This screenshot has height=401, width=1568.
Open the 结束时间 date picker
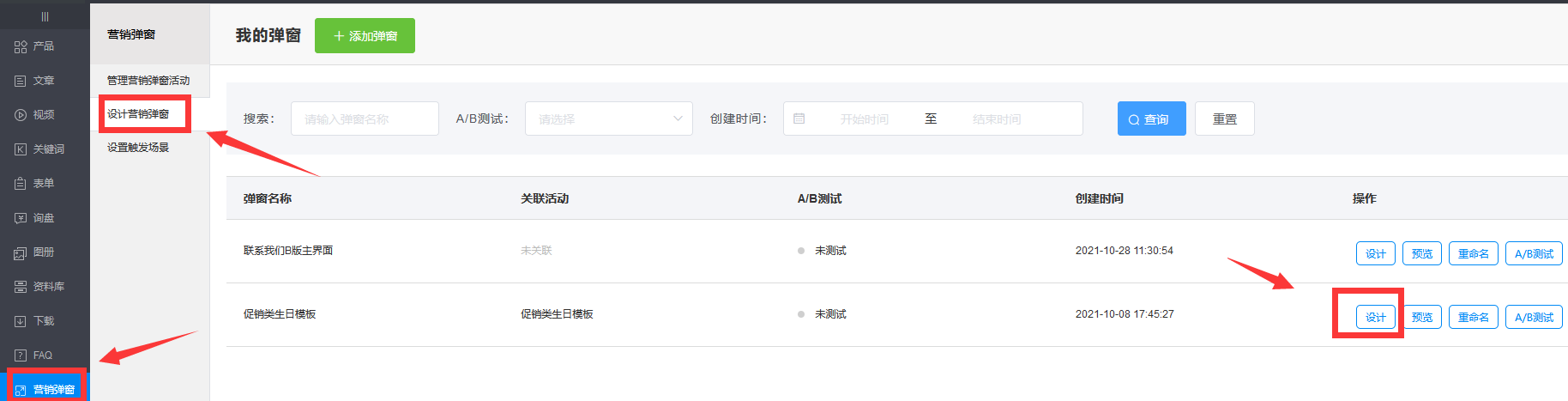point(997,119)
